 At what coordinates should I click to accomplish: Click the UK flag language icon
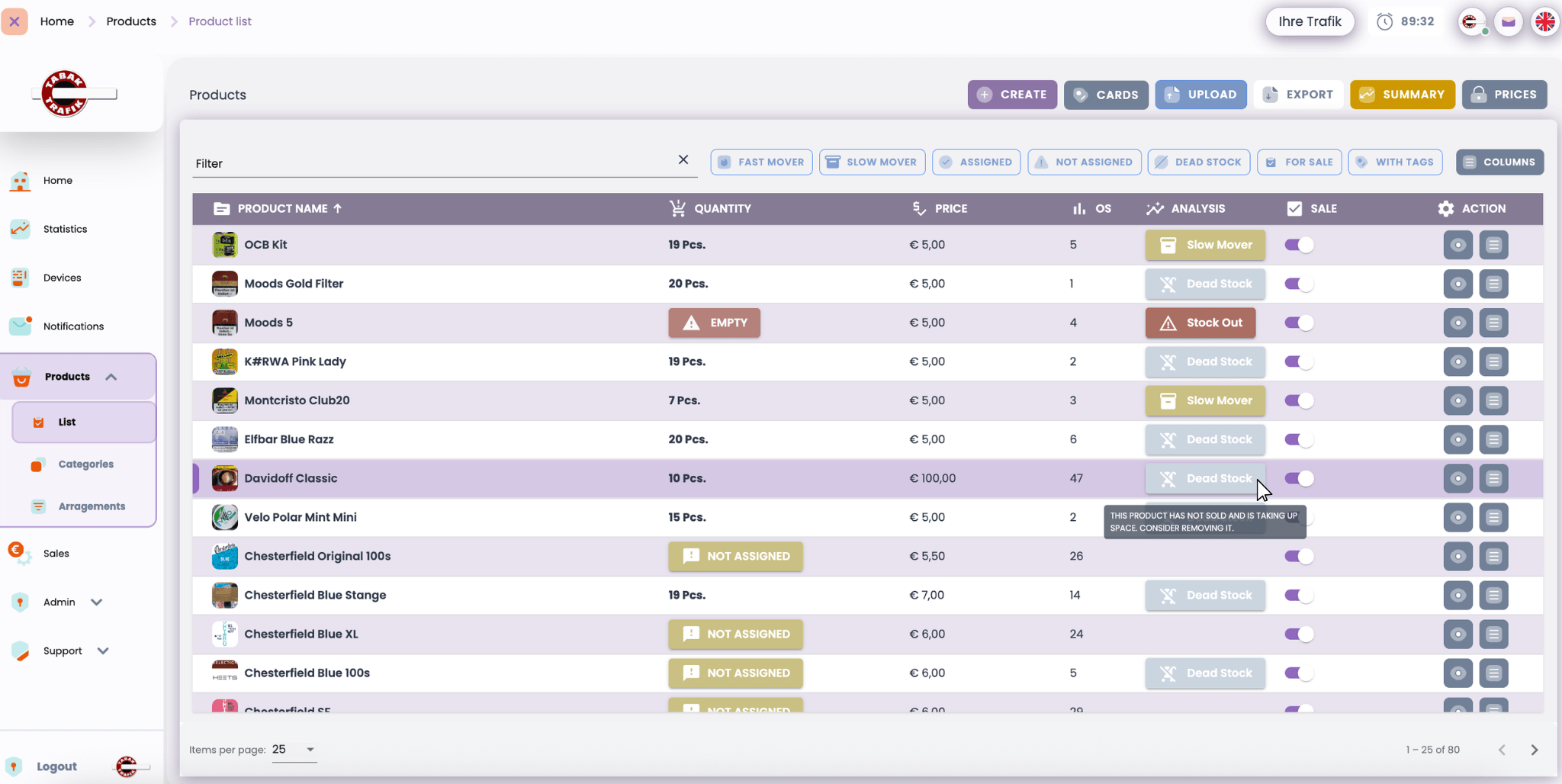pyautogui.click(x=1545, y=21)
